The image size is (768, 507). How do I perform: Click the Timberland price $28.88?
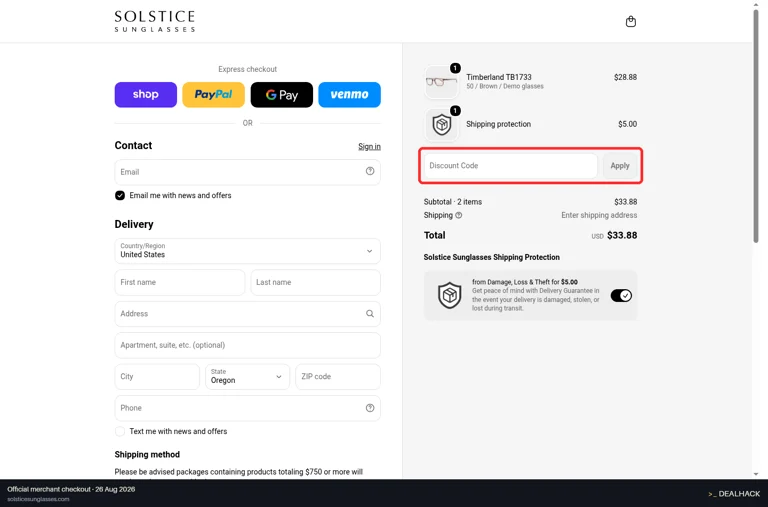[625, 77]
